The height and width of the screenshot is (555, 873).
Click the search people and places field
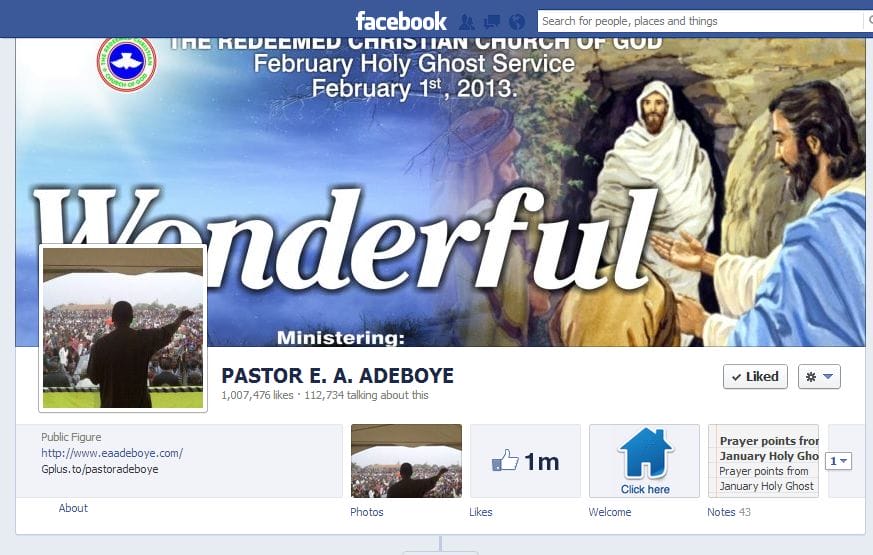[x=700, y=21]
